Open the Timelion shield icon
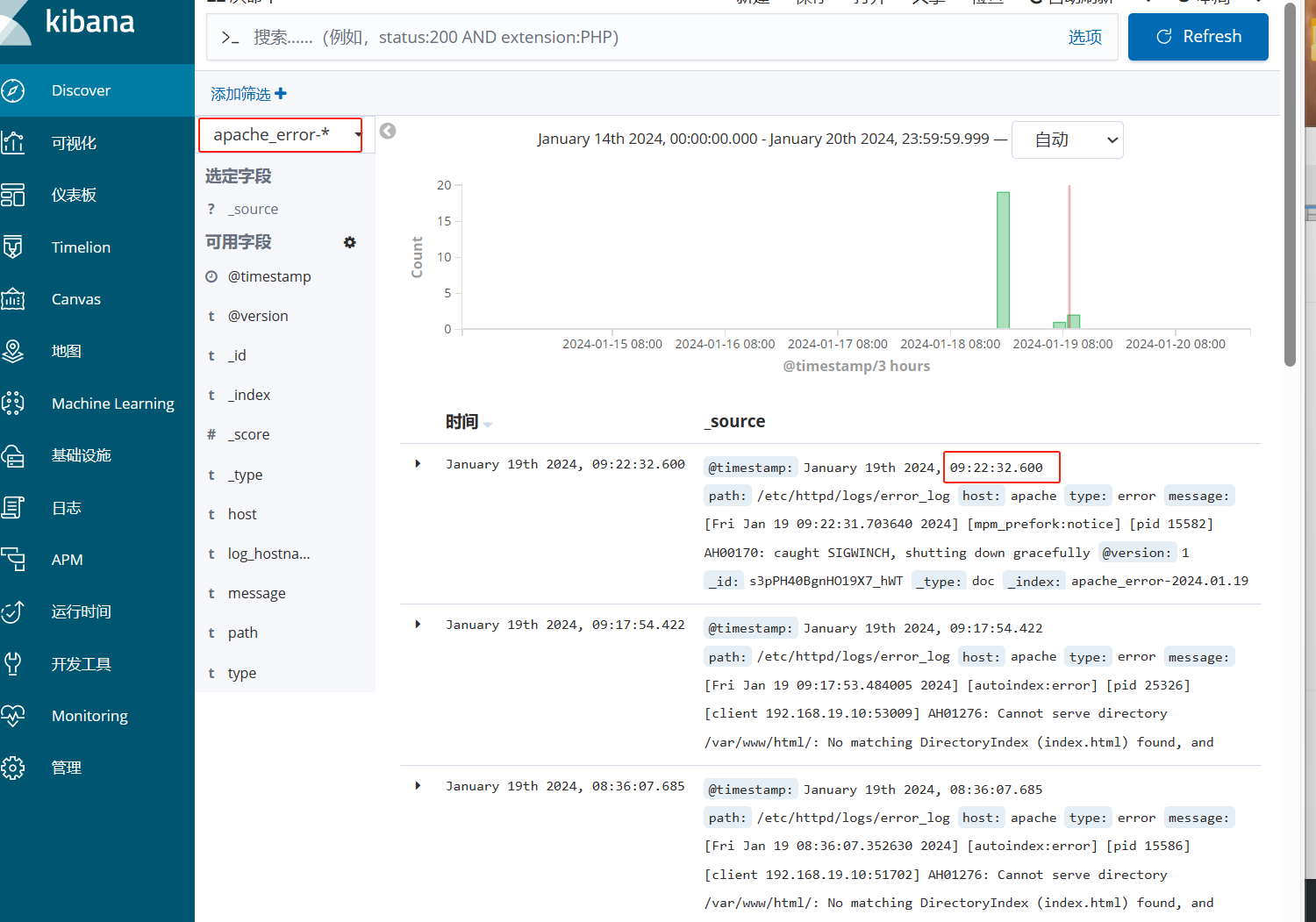This screenshot has height=922, width=1316. (12, 247)
